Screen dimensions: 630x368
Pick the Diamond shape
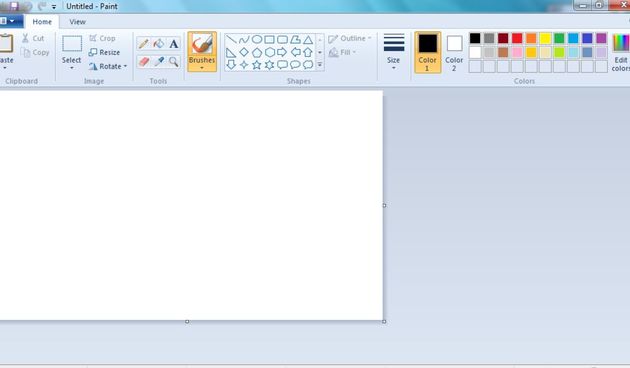(244, 52)
